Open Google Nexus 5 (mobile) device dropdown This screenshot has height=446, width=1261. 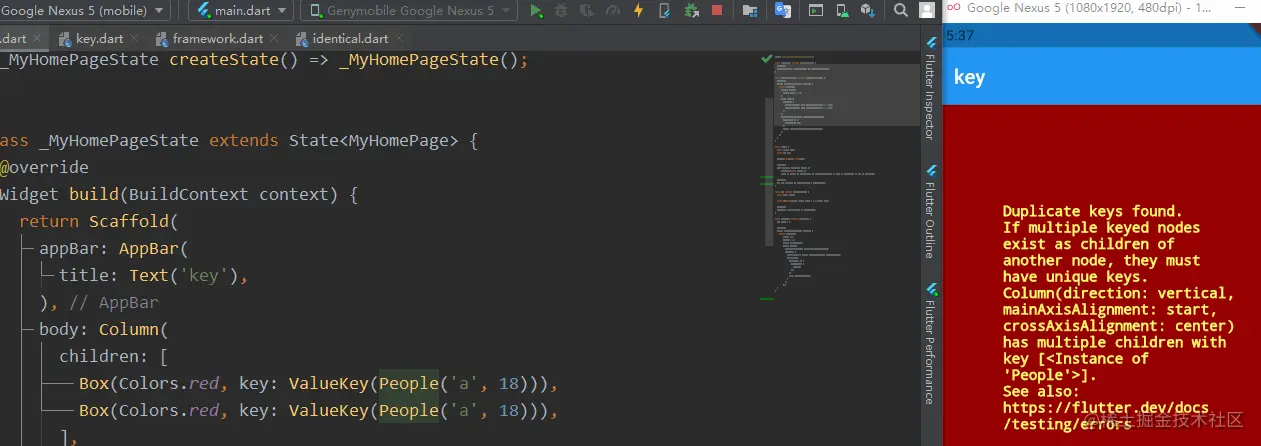coord(86,11)
